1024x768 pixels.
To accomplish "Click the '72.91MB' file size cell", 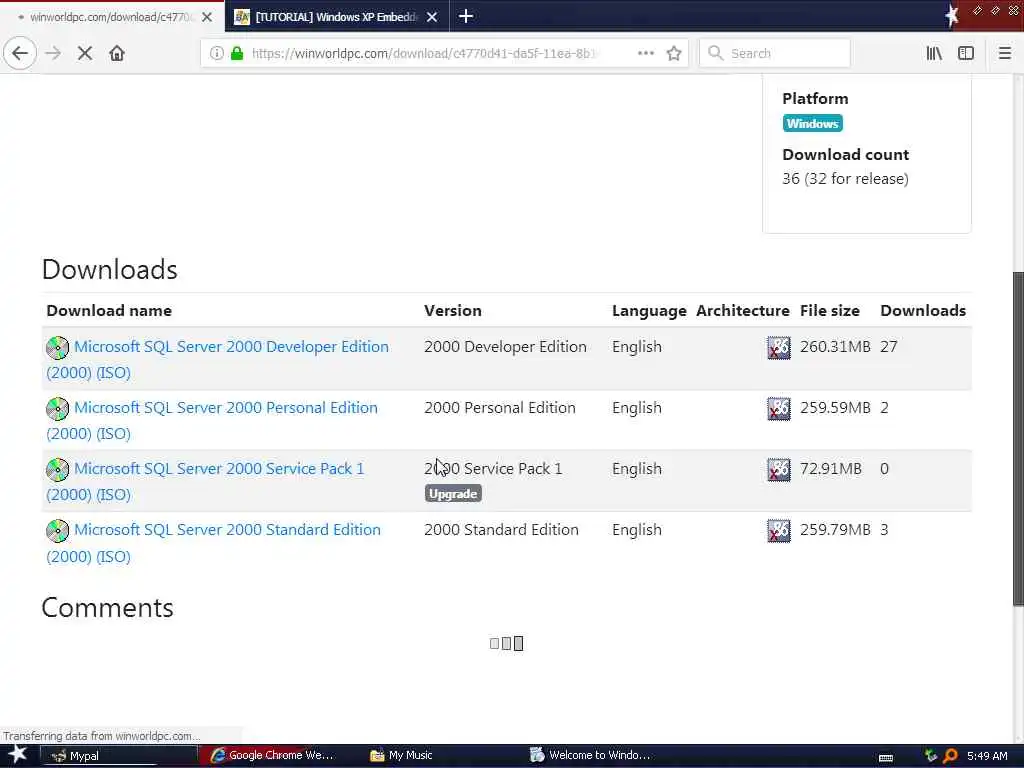I will 831,469.
